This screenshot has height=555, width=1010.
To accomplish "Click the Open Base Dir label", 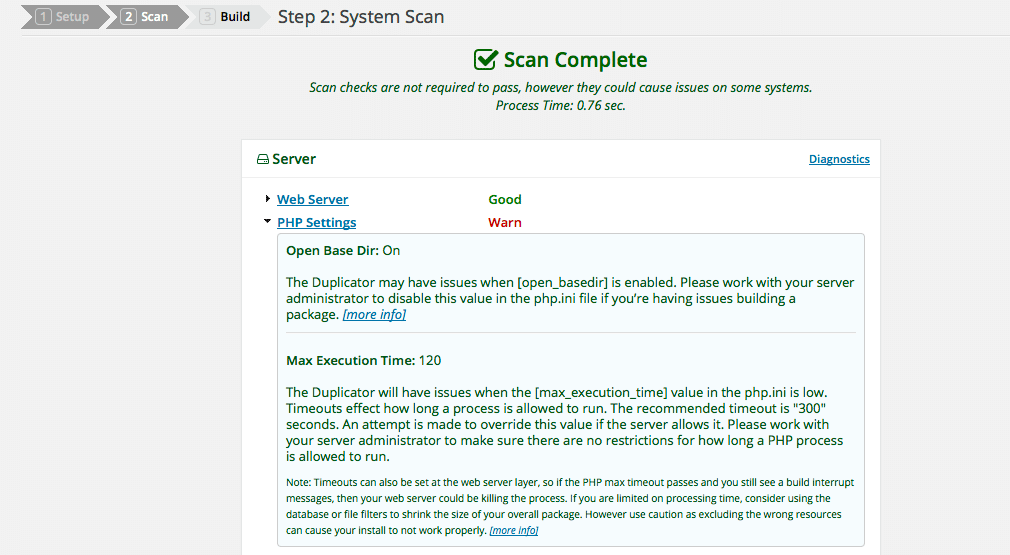I will (332, 250).
